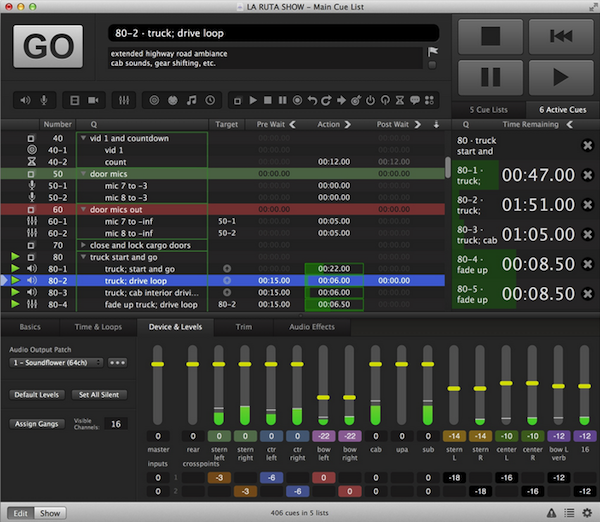Add a camera cue from toolbar
Image resolution: width=600 pixels, height=522 pixels.
pos(93,100)
